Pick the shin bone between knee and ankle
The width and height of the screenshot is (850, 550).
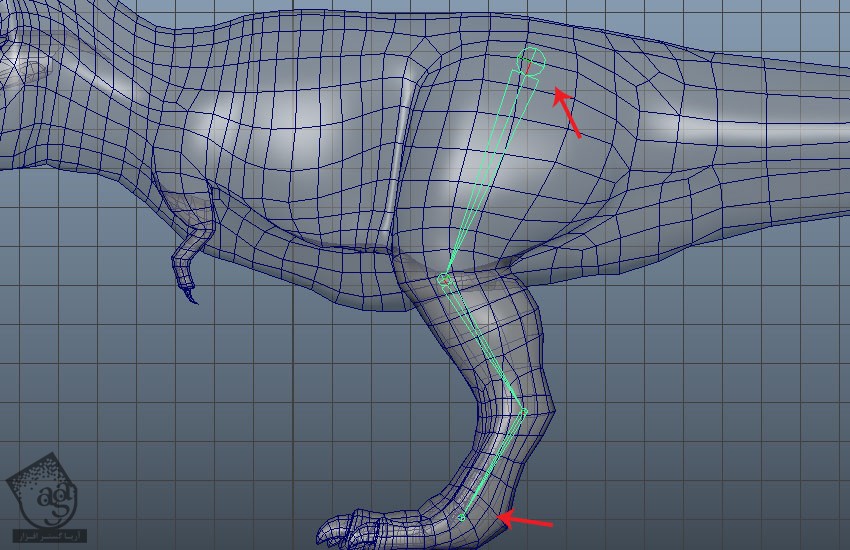click(x=485, y=347)
